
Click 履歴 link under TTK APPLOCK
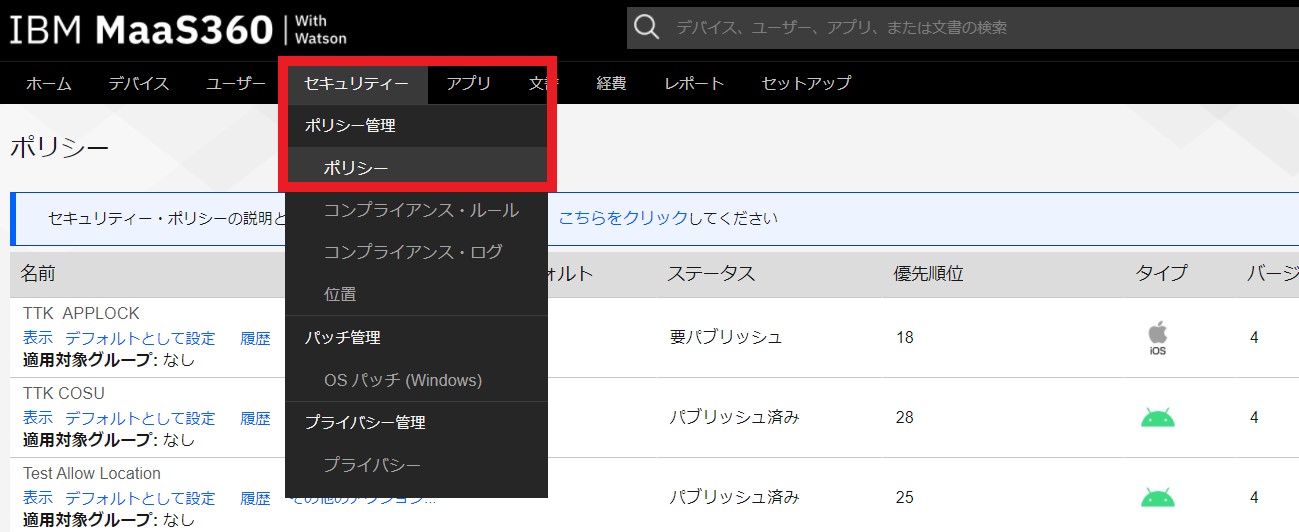(255, 338)
